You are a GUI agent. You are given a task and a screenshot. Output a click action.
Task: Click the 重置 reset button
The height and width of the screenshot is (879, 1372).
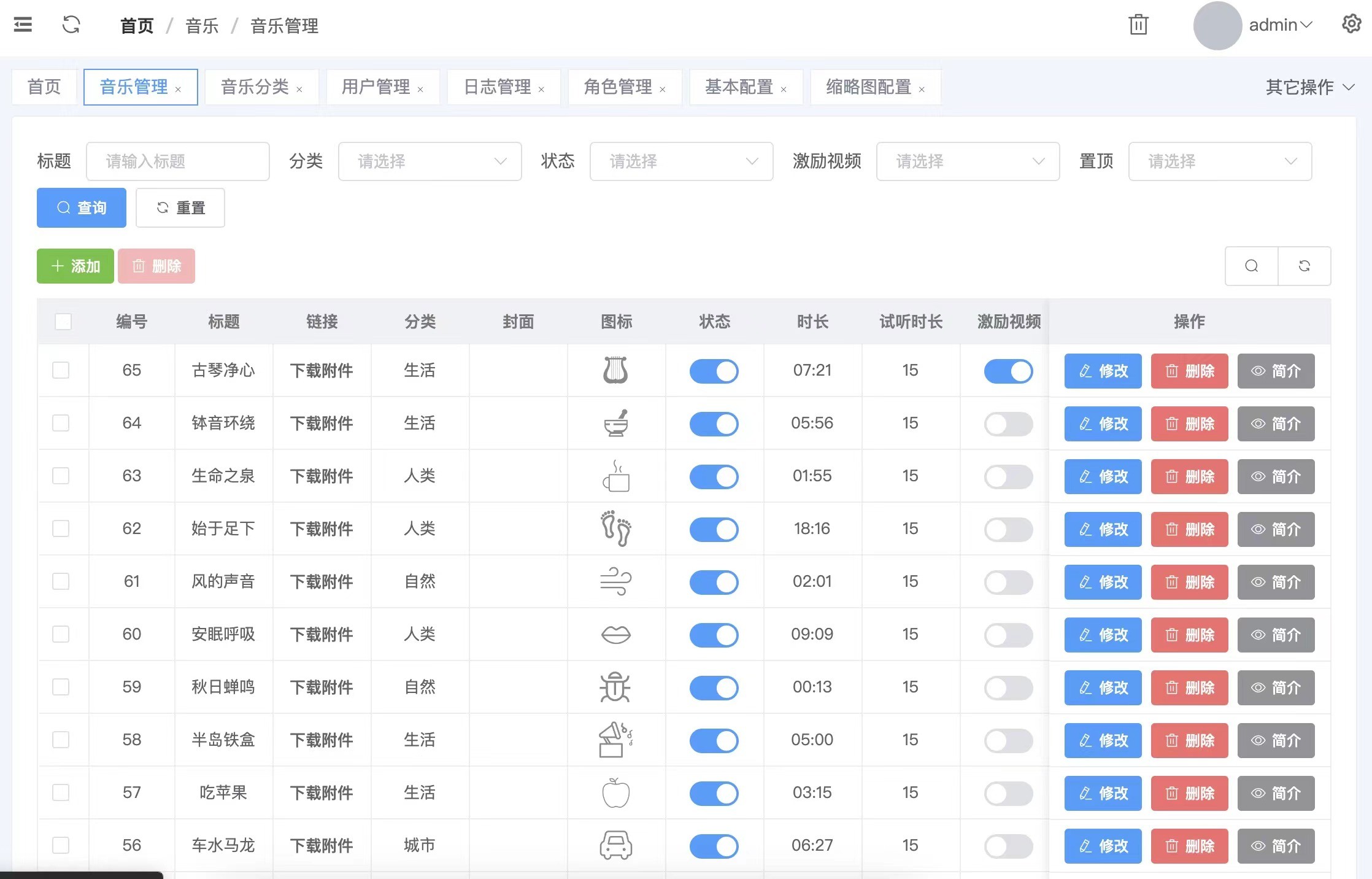pyautogui.click(x=180, y=207)
